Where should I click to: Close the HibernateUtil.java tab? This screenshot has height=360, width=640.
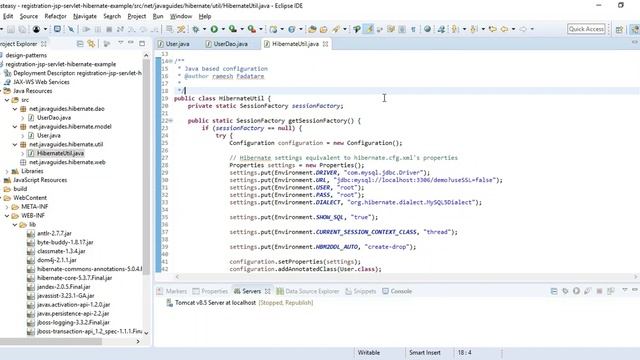point(325,44)
